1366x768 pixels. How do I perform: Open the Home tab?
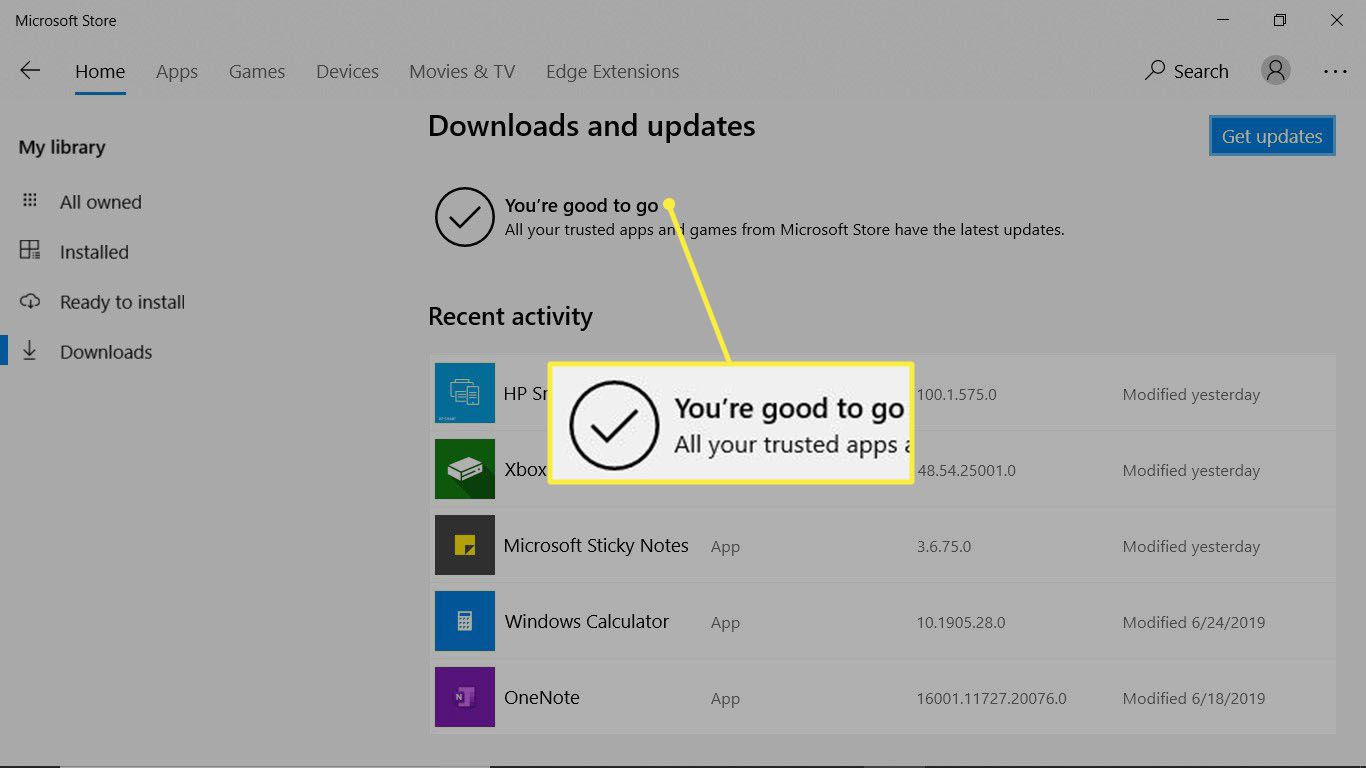100,72
